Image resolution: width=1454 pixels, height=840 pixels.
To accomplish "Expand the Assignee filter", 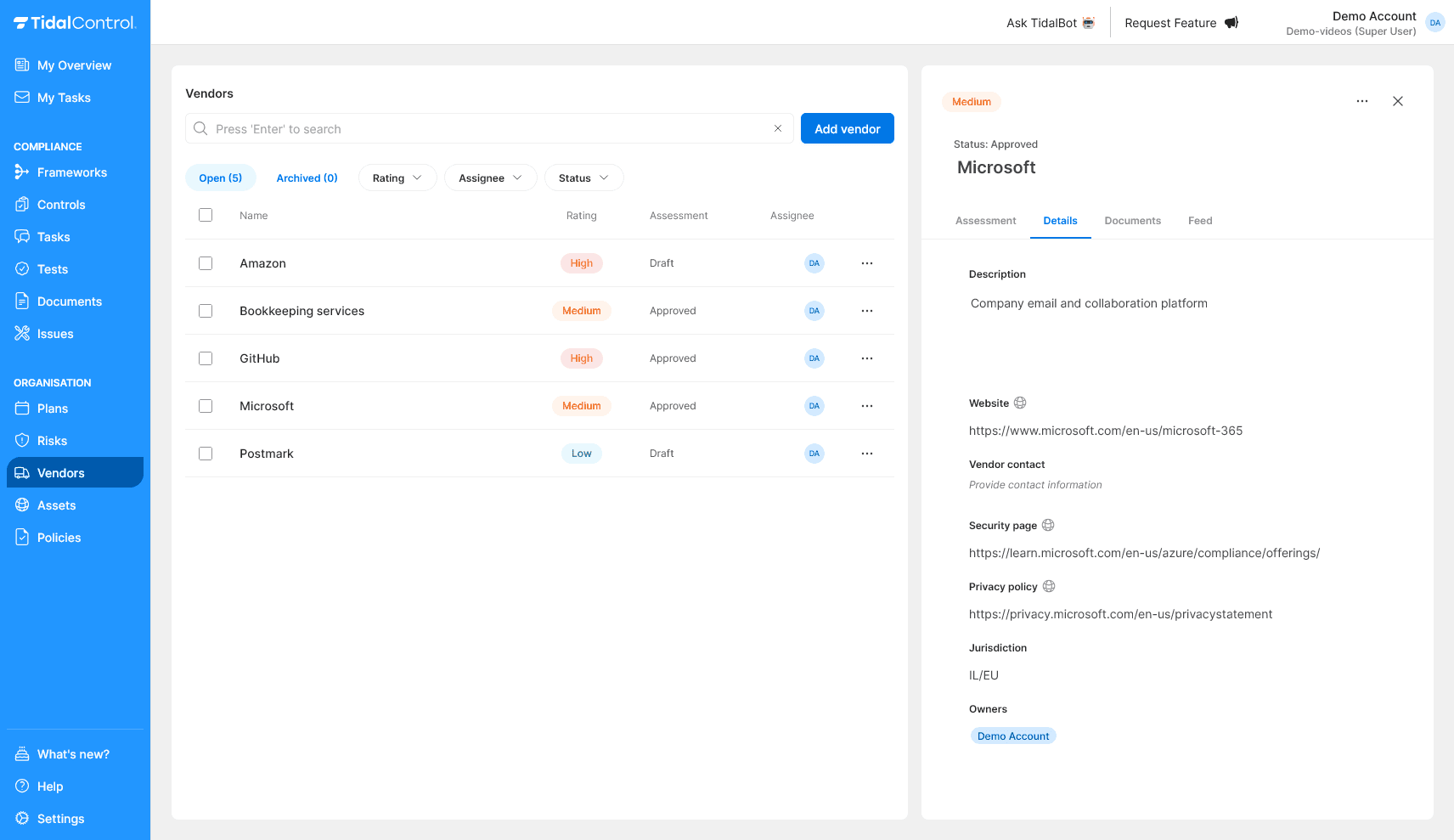I will (490, 178).
